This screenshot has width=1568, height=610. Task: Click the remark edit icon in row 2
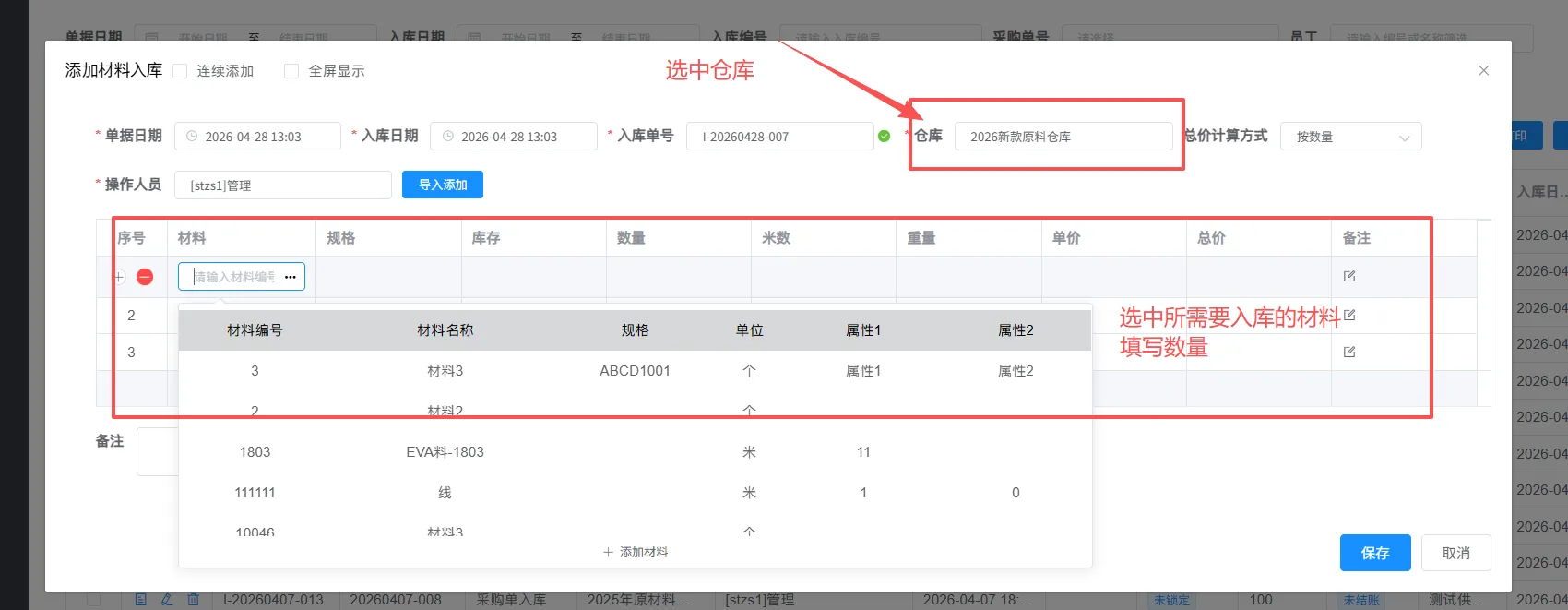(x=1349, y=315)
